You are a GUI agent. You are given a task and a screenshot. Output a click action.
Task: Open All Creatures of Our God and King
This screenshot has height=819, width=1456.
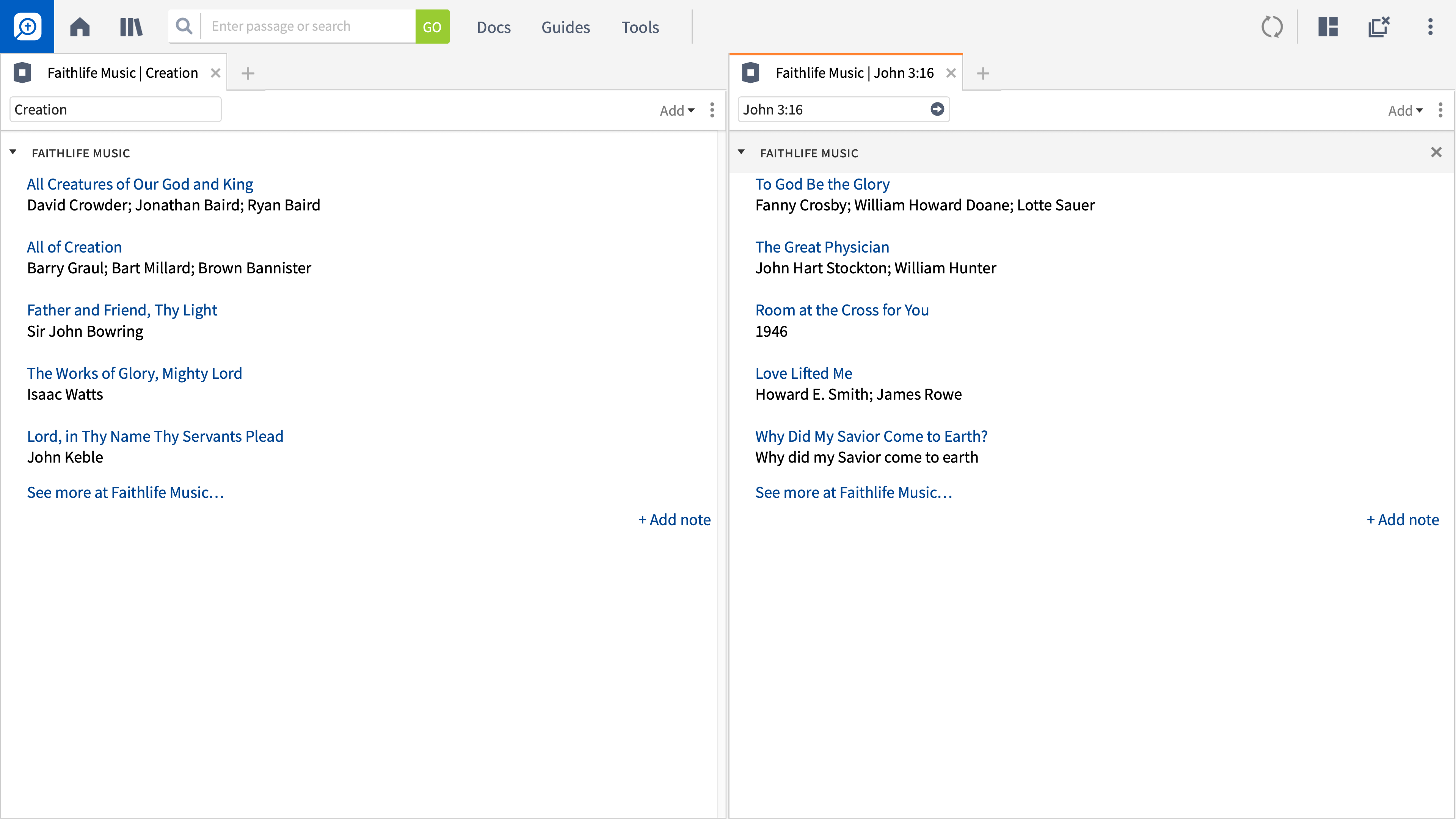click(x=140, y=184)
